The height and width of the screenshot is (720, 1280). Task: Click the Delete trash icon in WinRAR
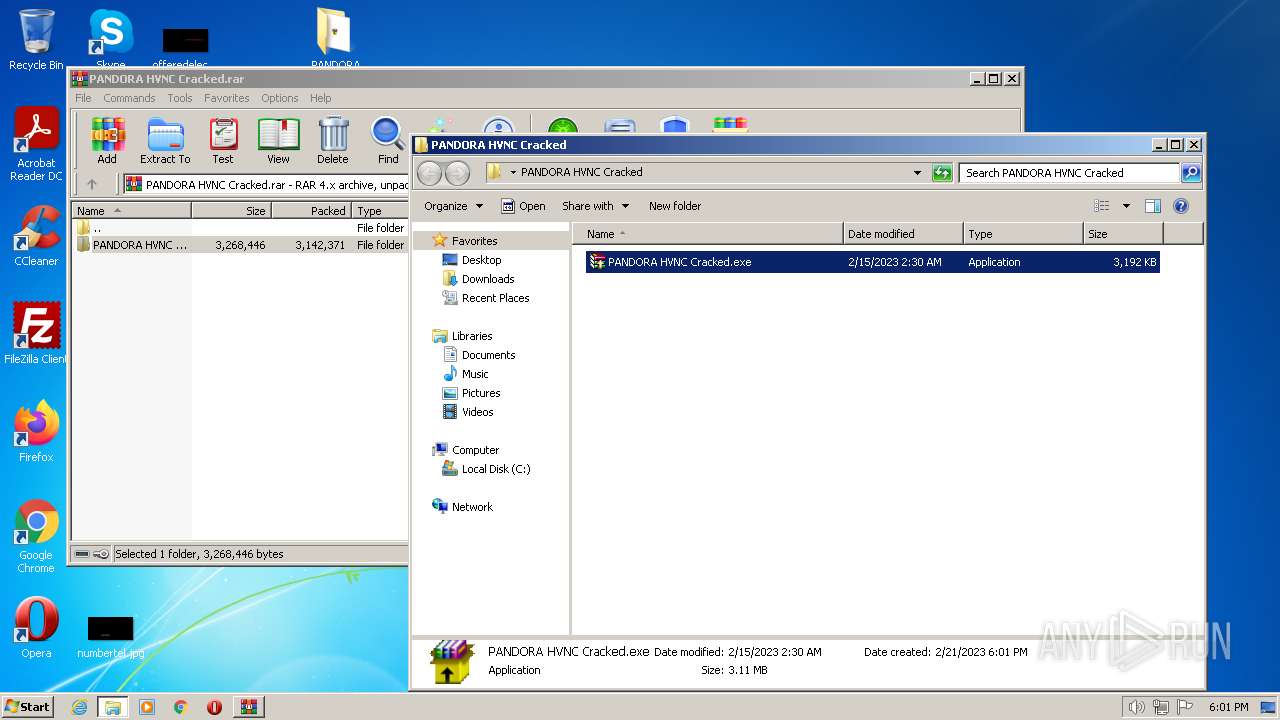tap(333, 134)
